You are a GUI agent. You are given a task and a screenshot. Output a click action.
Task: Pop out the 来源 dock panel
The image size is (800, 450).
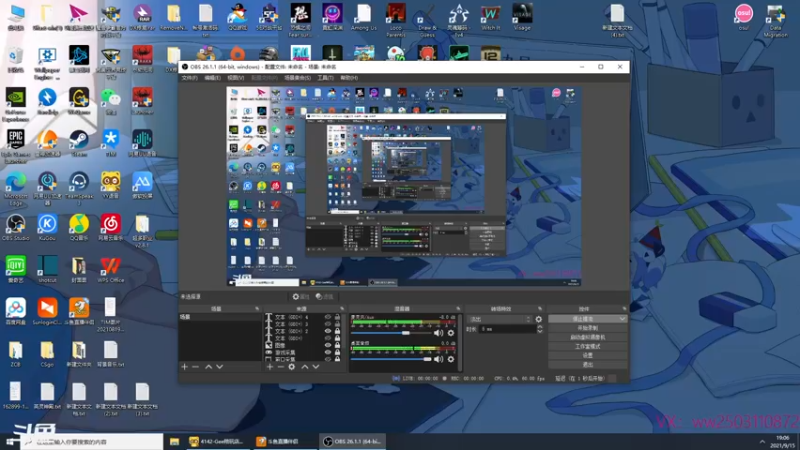342,309
